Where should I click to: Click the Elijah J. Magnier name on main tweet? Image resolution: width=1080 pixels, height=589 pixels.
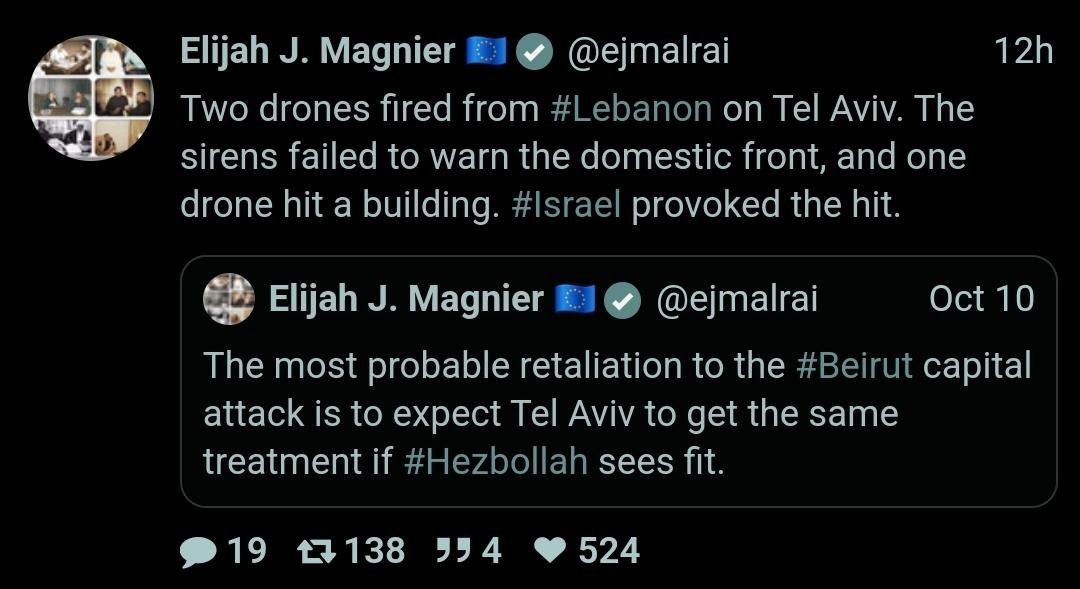coord(317,52)
